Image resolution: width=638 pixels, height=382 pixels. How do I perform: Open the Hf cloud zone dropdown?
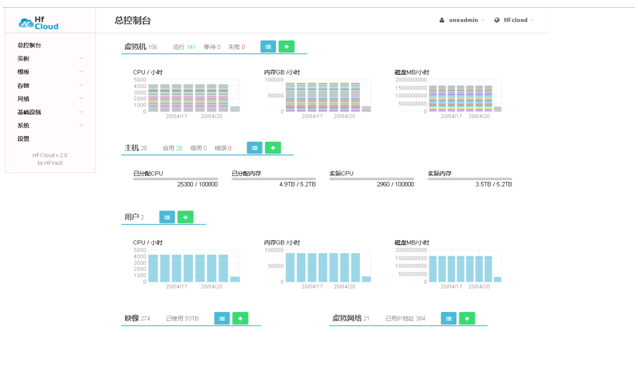click(x=514, y=20)
